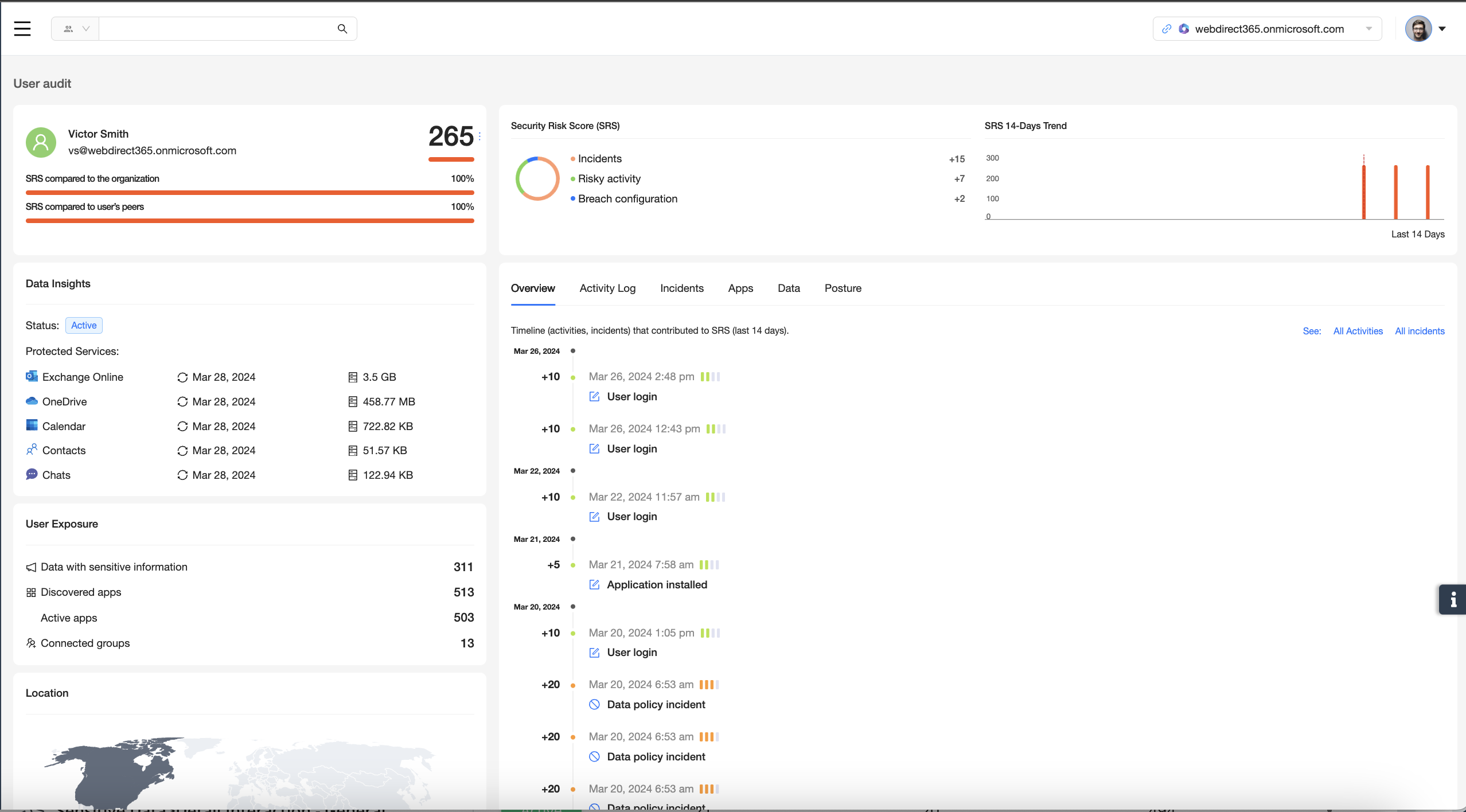Click first Data policy incident blocked icon
The image size is (1466, 812).
[x=594, y=705]
